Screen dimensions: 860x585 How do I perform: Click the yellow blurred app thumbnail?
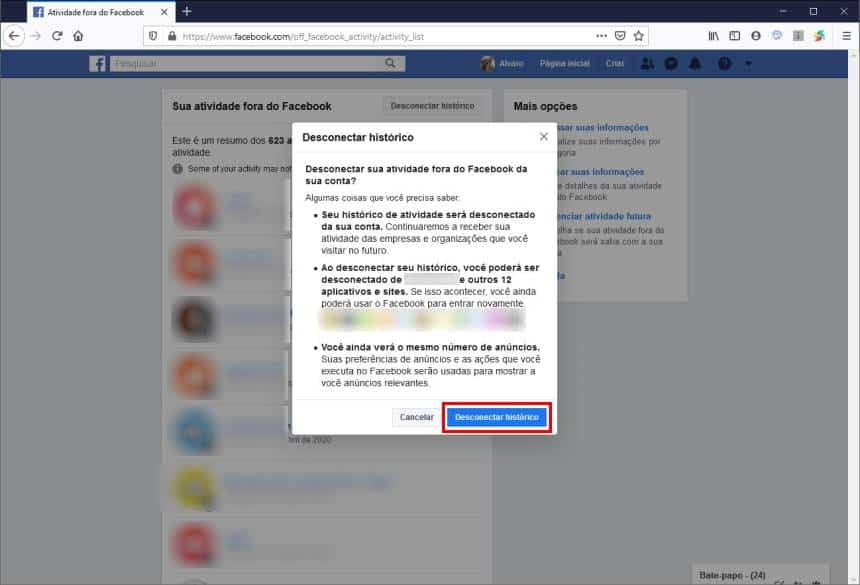click(194, 488)
